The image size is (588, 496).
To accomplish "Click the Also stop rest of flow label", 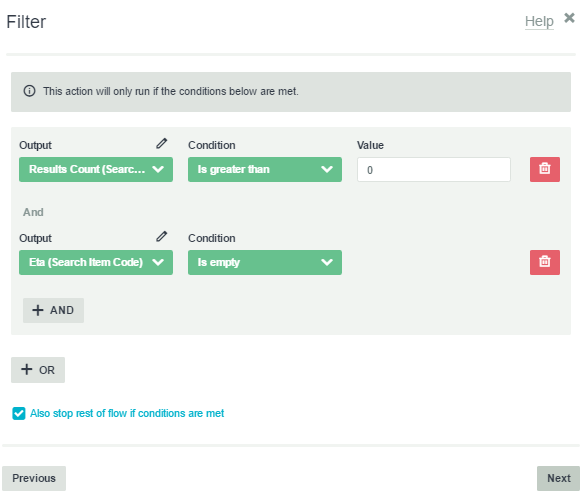I will (127, 414).
